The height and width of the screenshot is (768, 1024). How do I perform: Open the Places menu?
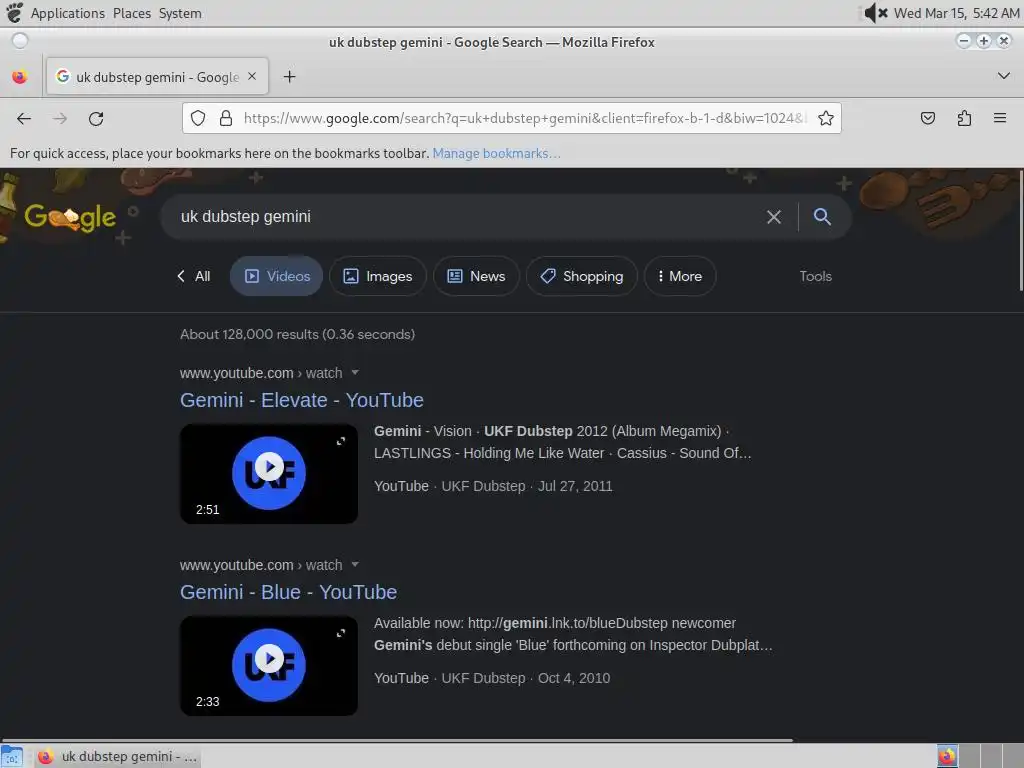coord(131,13)
